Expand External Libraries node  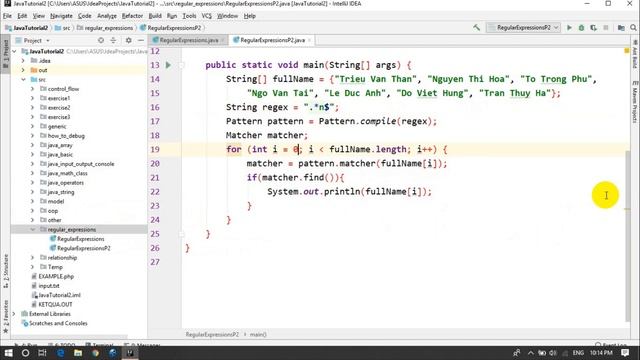[14, 314]
